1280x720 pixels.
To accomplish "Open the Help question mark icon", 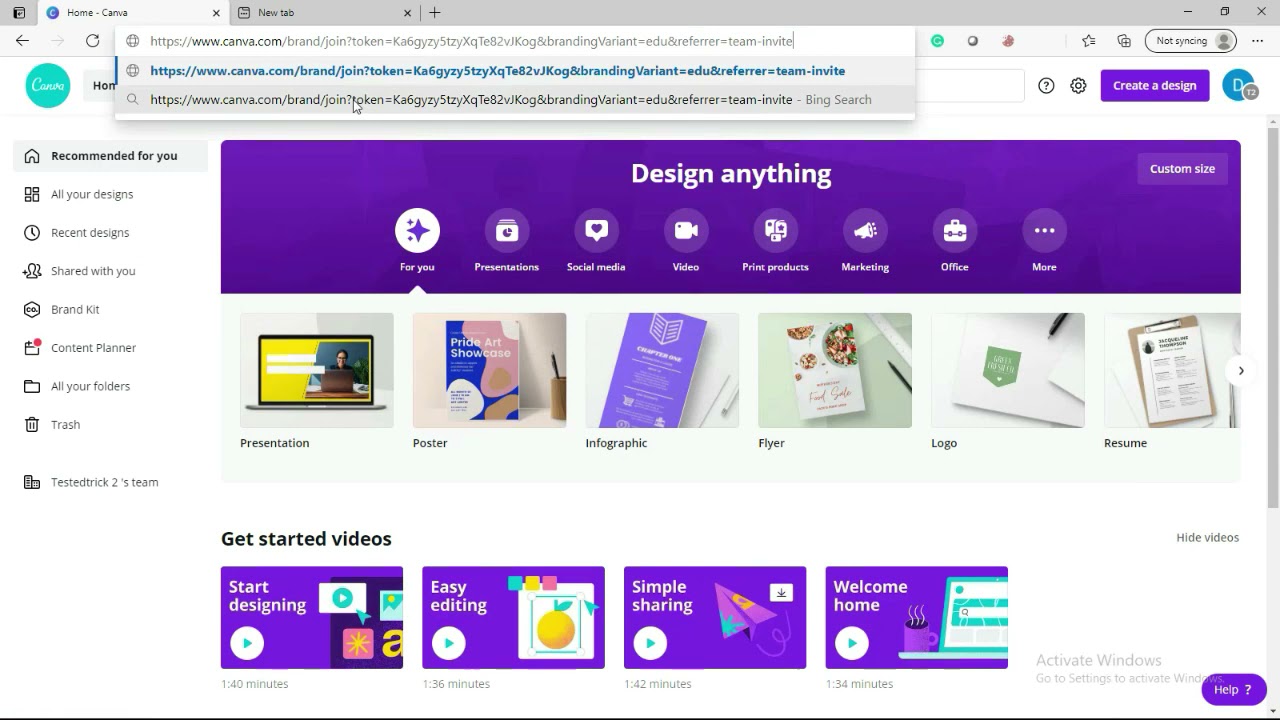I will click(1046, 86).
